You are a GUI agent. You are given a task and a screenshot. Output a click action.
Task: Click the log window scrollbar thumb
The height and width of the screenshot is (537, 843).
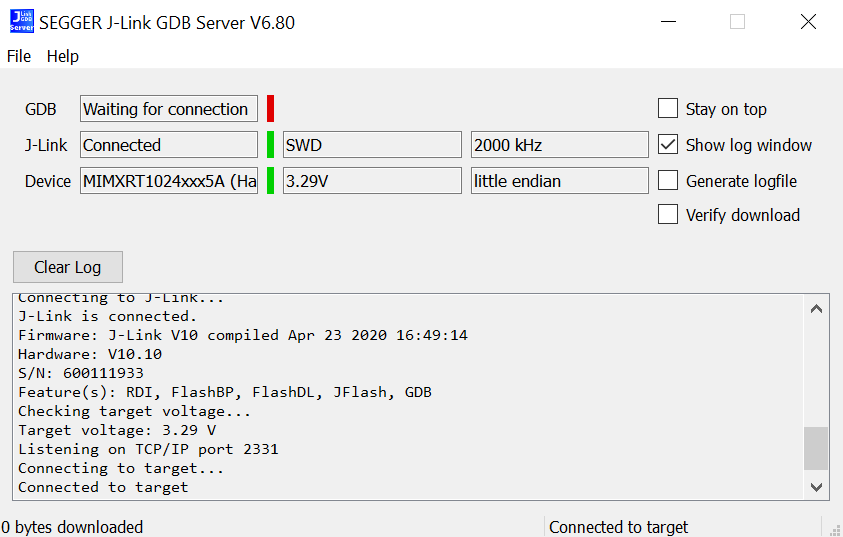[816, 448]
